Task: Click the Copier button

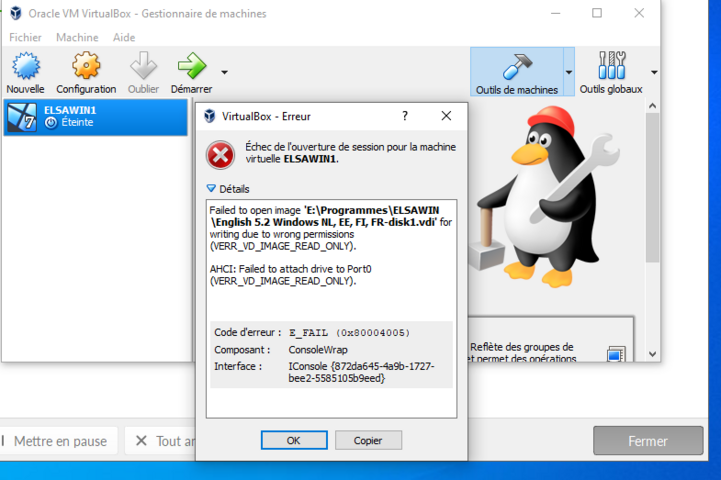Action: 368,440
